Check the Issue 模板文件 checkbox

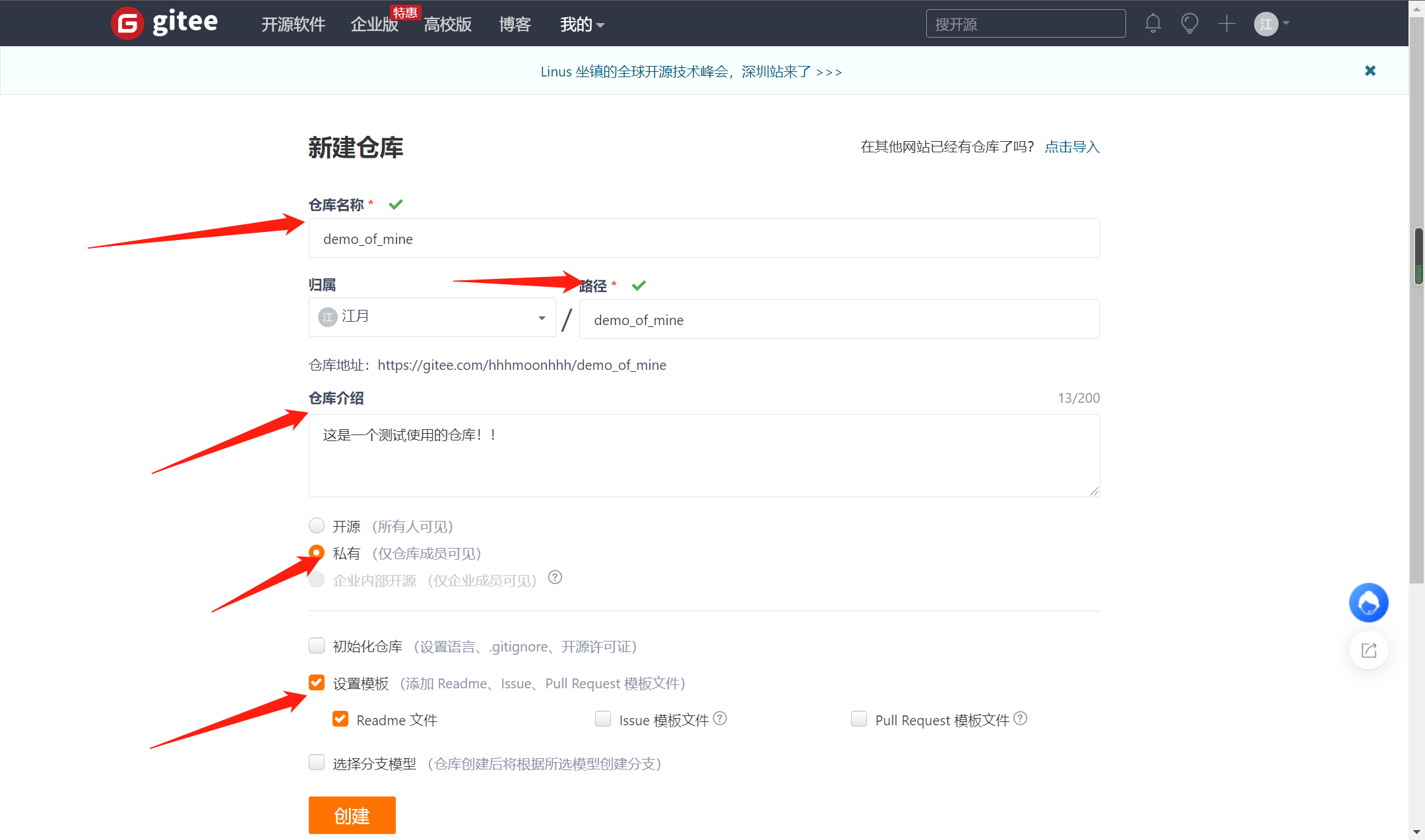tap(603, 719)
